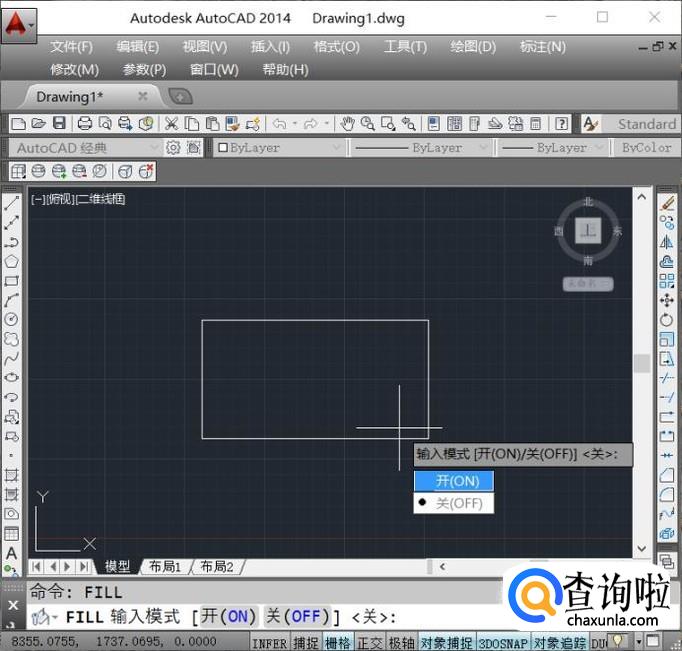Image resolution: width=682 pixels, height=651 pixels.
Task: Click the Erase tool in the modify toolbar
Action: pos(667,203)
